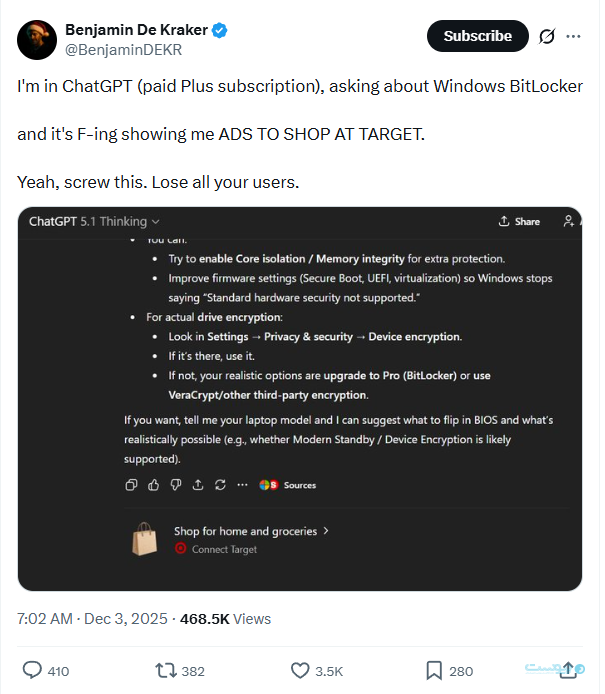Click the @BenjaminDEKR handle
Image resolution: width=605 pixels, height=694 pixels.
123,49
